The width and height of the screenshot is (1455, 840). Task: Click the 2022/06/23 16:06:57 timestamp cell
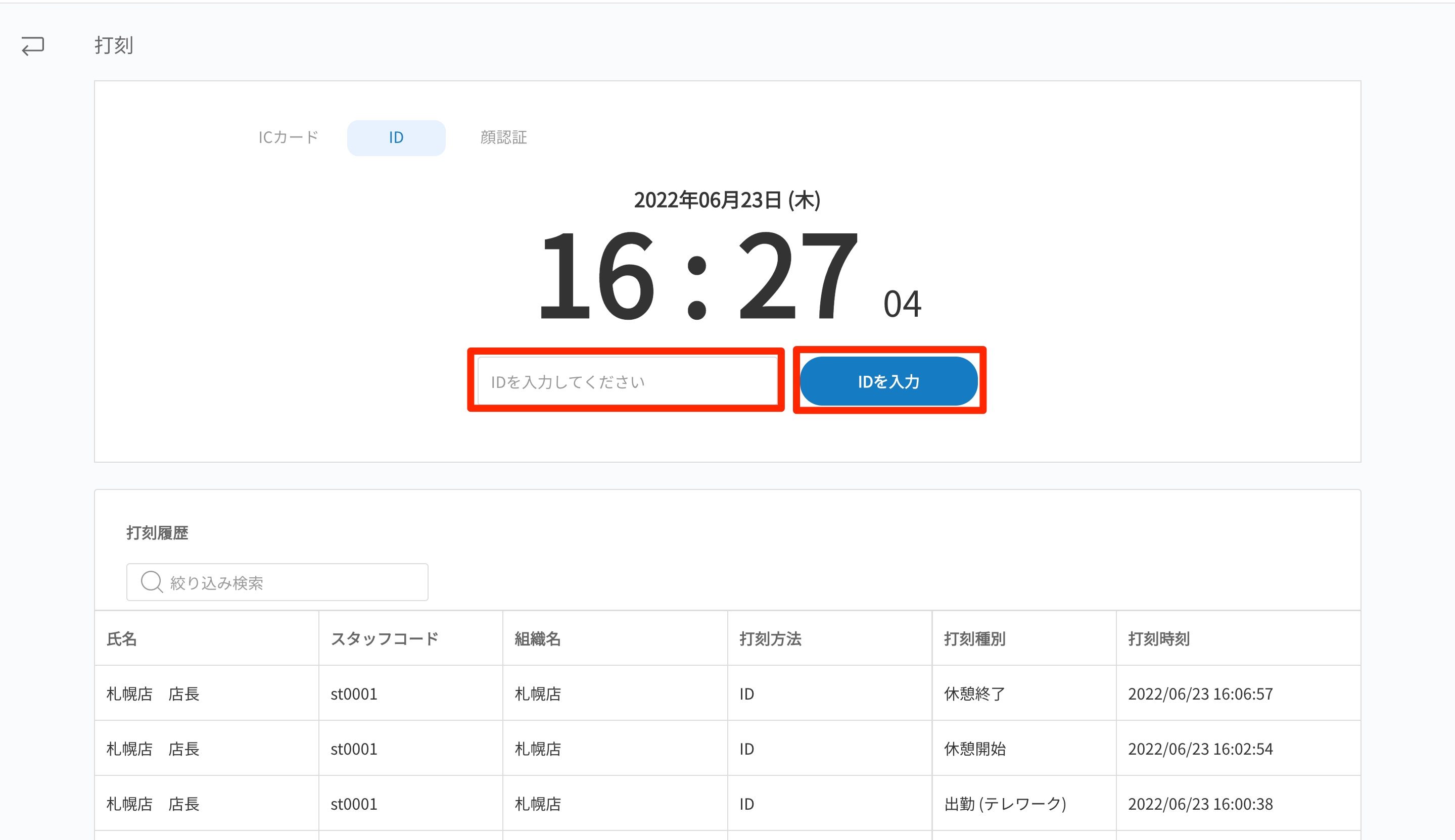point(1200,694)
